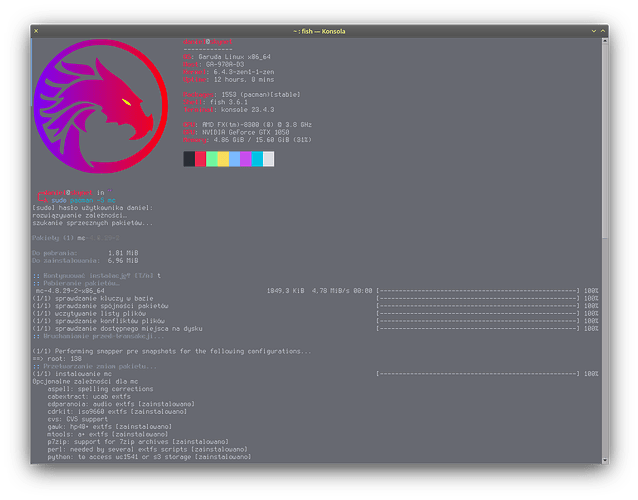Click the 'cdrkit: iso9660 extfs' line

(117, 411)
